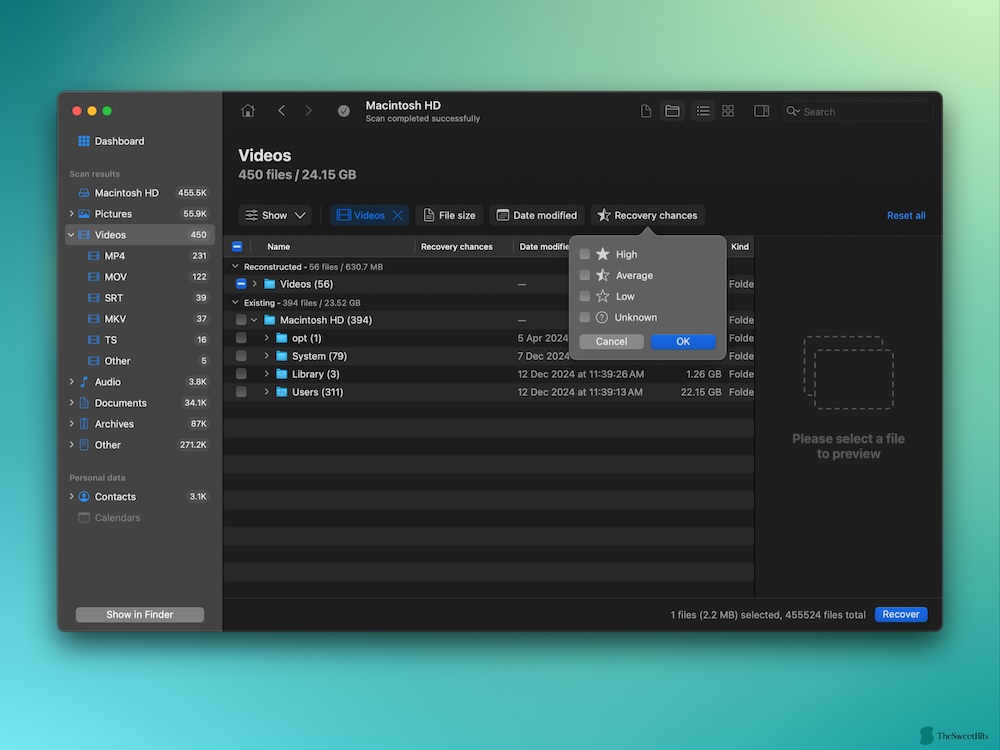Screen dimensions: 1000x750
Task: Click the Search field
Action: (x=860, y=112)
